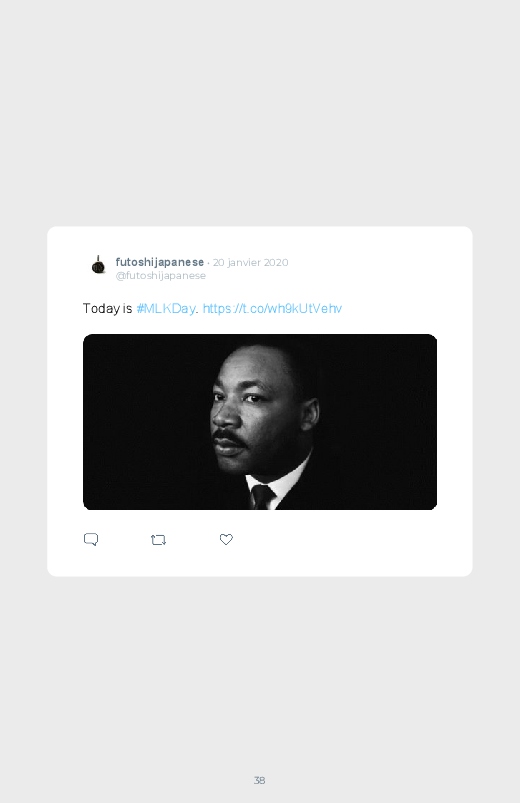Screen dimensions: 520x803
Task: Click the dot separator before the date
Action: [x=208, y=263]
